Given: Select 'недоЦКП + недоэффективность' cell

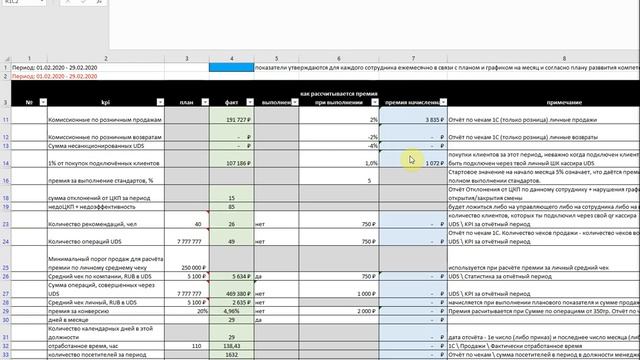Looking at the screenshot, I should click(x=106, y=207).
